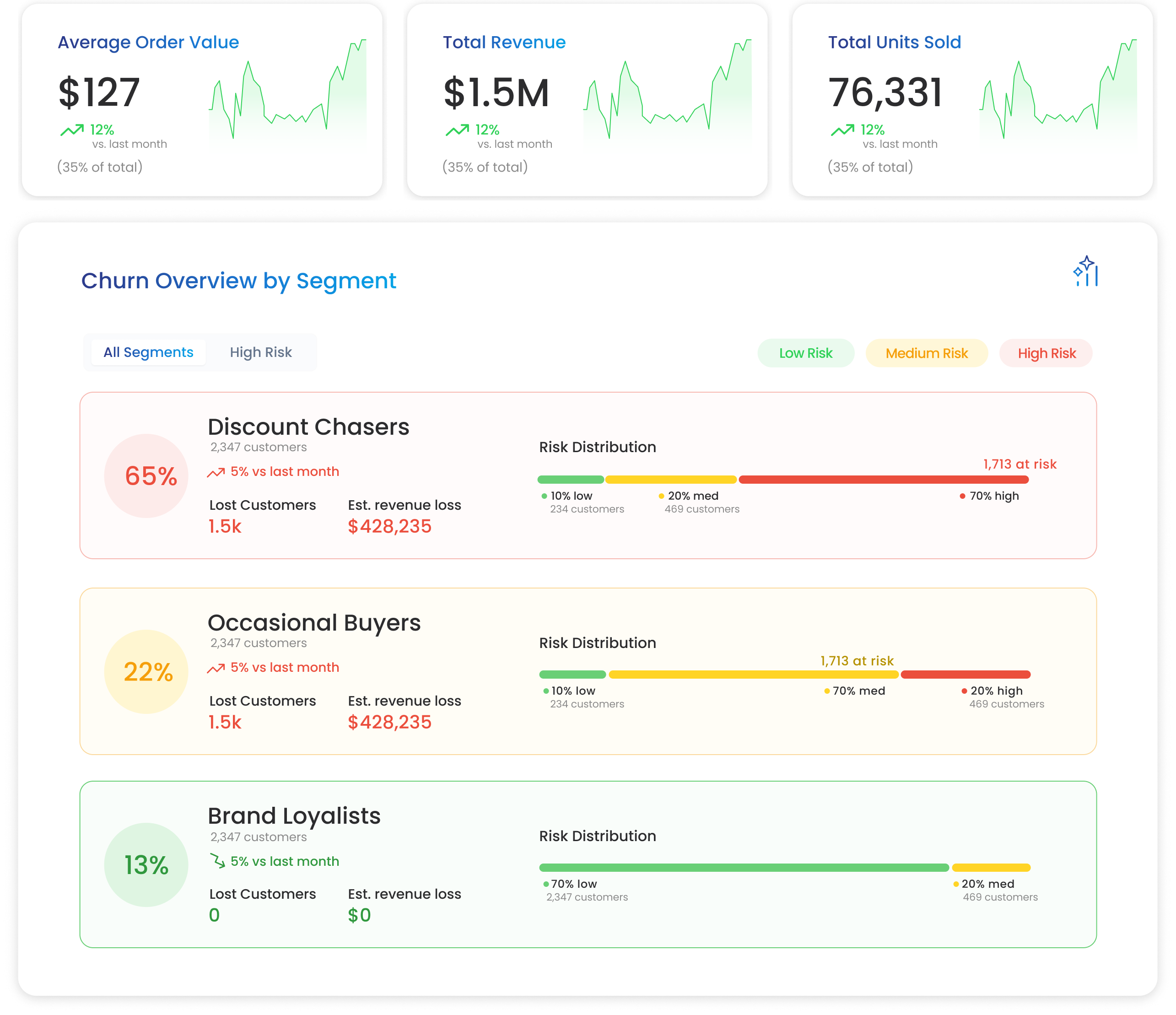Filter by the Medium Risk pill

pyautogui.click(x=926, y=353)
